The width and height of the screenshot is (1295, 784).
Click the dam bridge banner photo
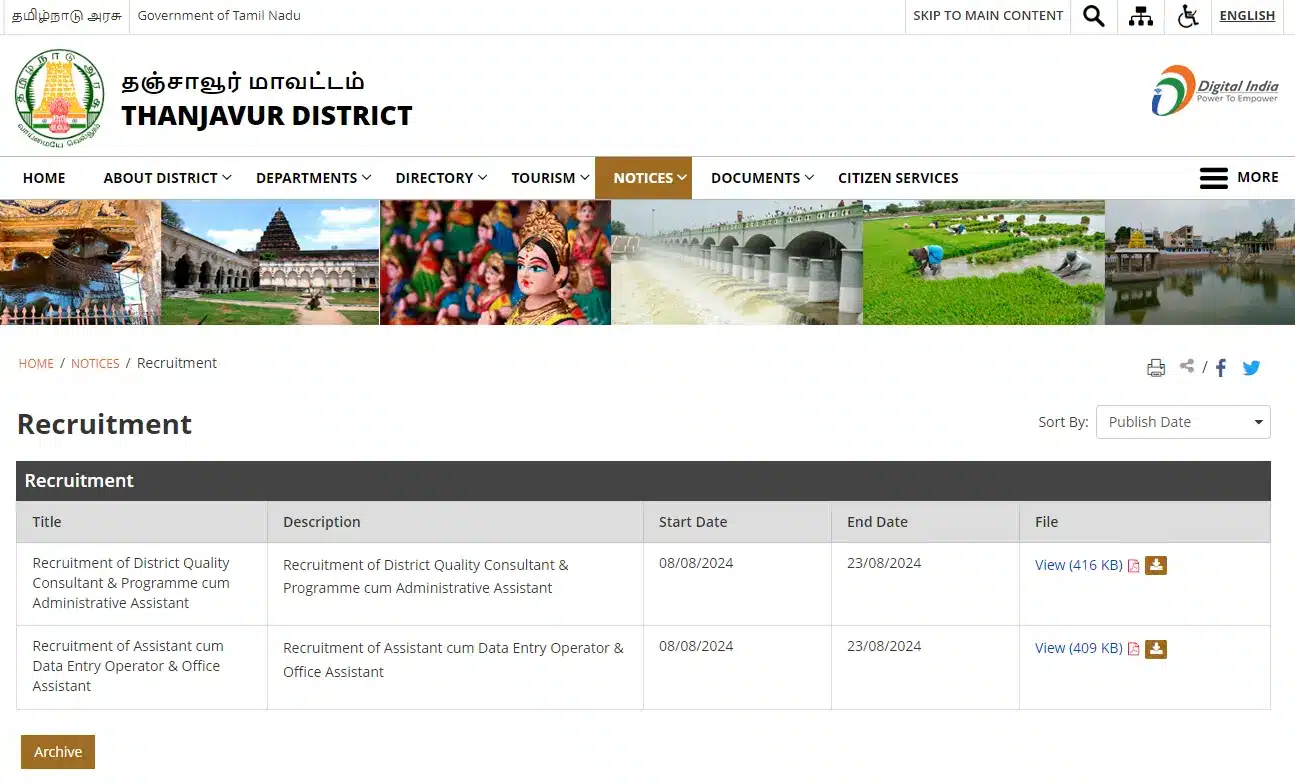click(737, 262)
